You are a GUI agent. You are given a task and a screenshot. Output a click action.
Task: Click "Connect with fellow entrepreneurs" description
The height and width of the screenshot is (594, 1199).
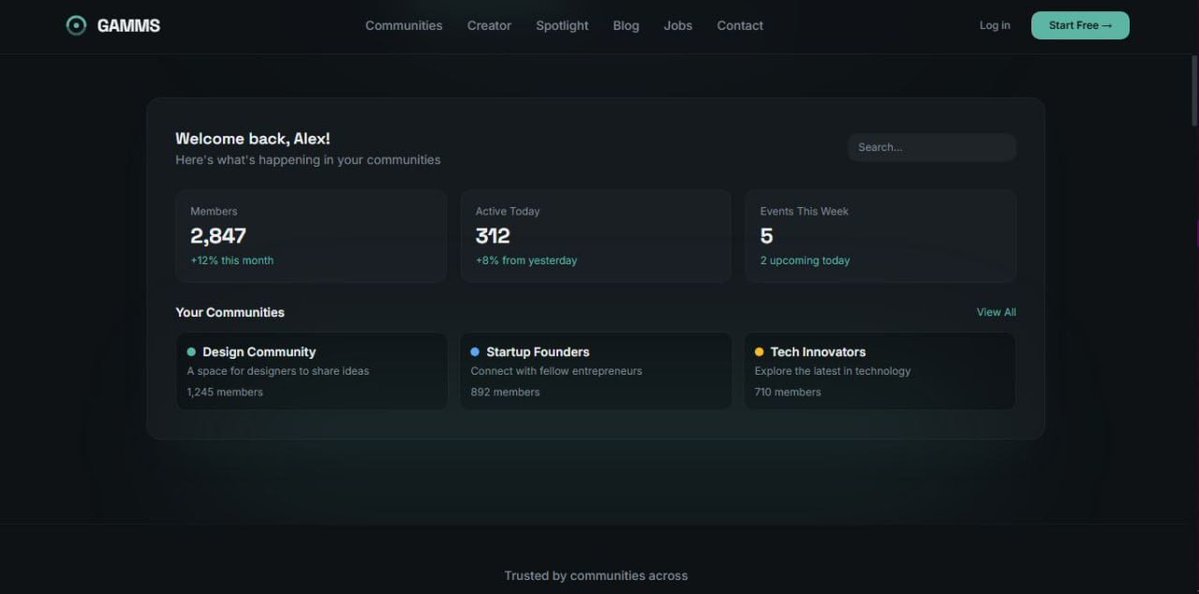click(556, 371)
